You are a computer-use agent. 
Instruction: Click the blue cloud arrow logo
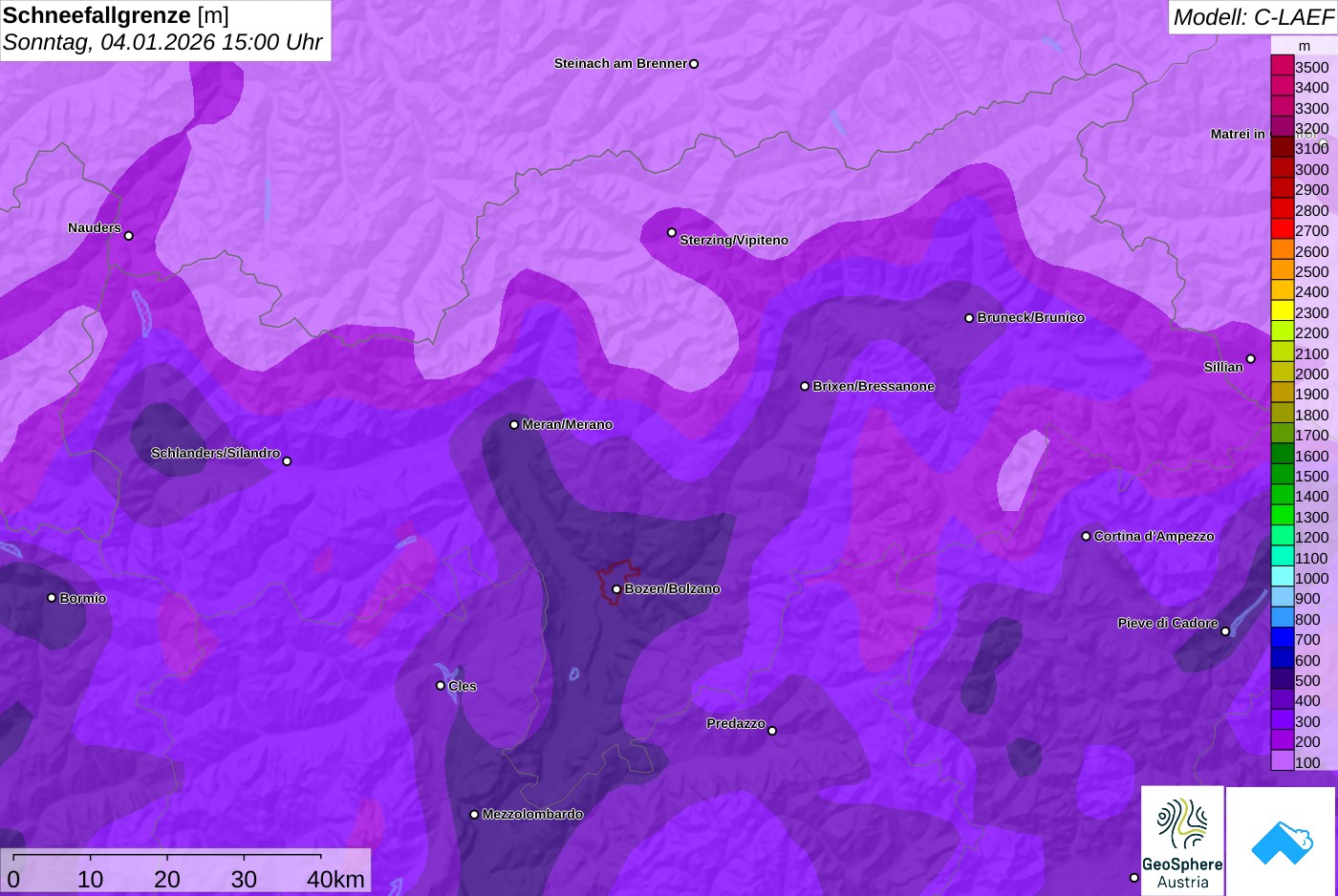pyautogui.click(x=1282, y=842)
